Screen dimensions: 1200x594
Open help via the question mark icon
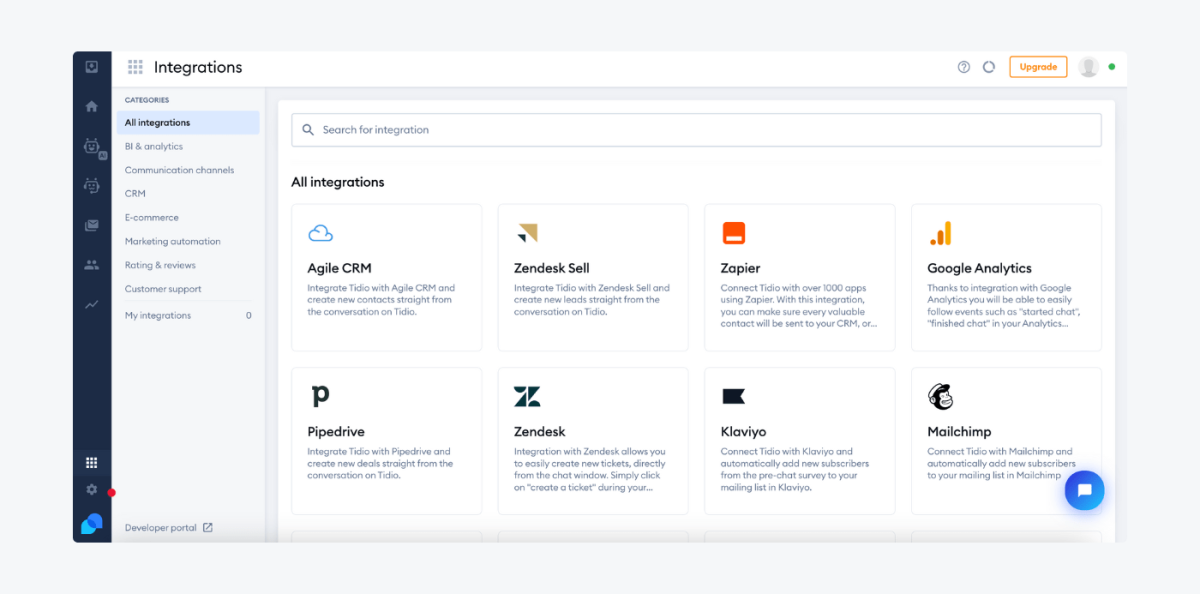coord(963,66)
